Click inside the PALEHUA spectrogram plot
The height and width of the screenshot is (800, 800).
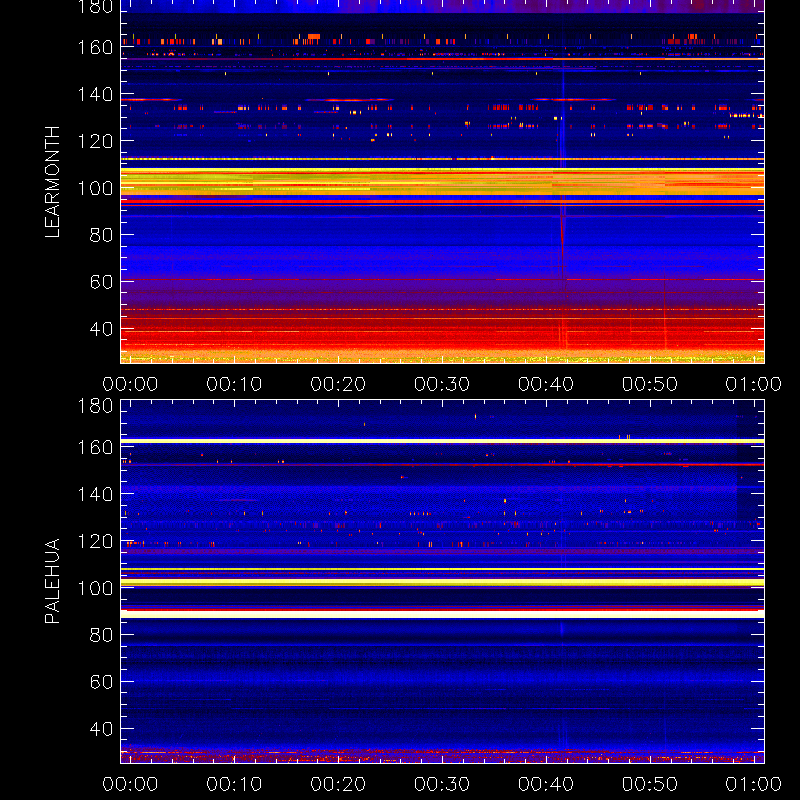point(442,582)
